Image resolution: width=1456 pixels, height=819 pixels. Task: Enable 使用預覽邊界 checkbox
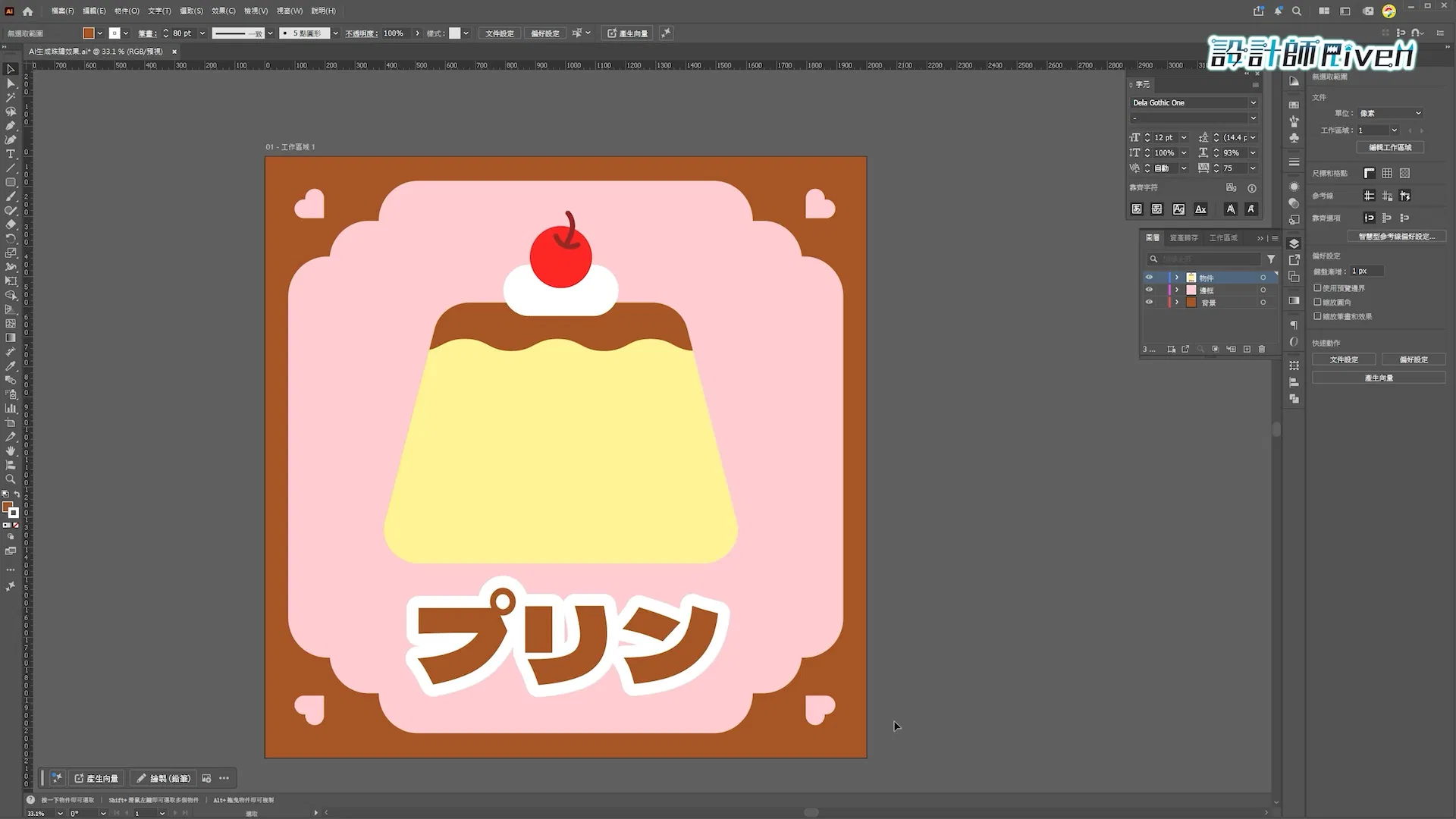pyautogui.click(x=1317, y=288)
